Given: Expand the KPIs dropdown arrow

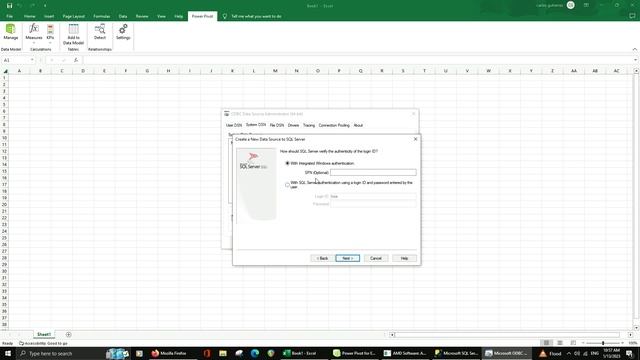Looking at the screenshot, I should click(x=50, y=42).
